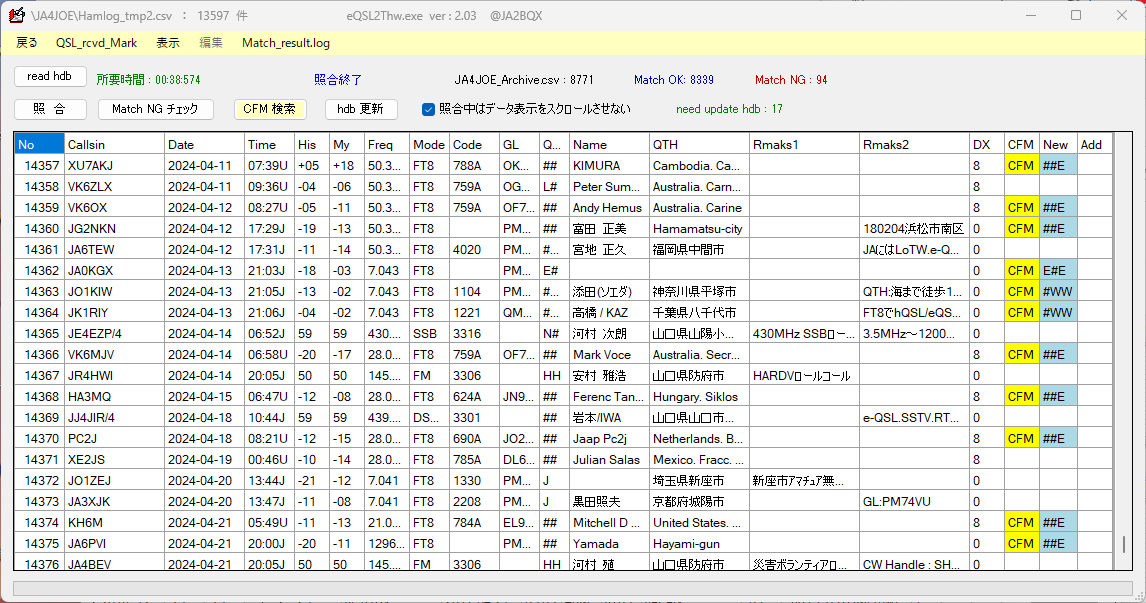
Task: Click the read hdb button
Action: pyautogui.click(x=50, y=76)
